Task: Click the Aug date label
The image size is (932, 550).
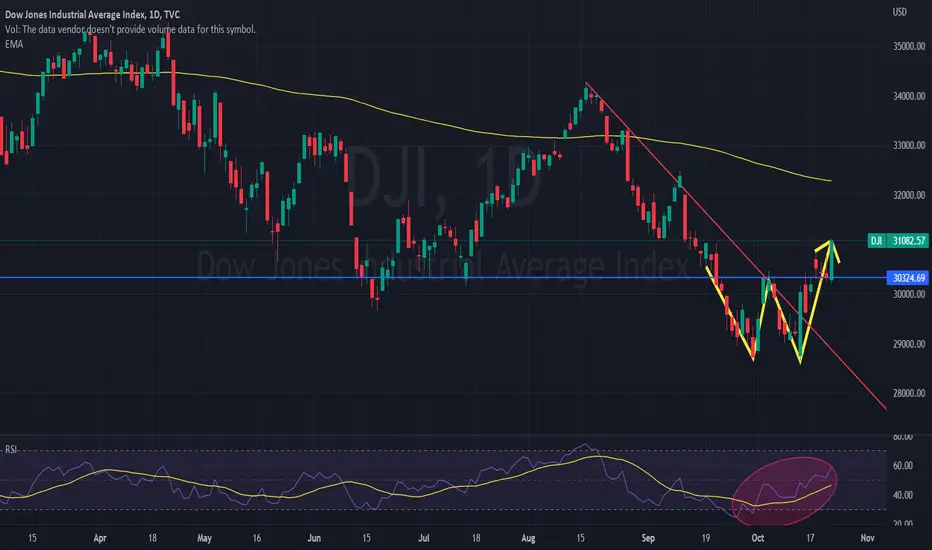Action: coord(528,538)
